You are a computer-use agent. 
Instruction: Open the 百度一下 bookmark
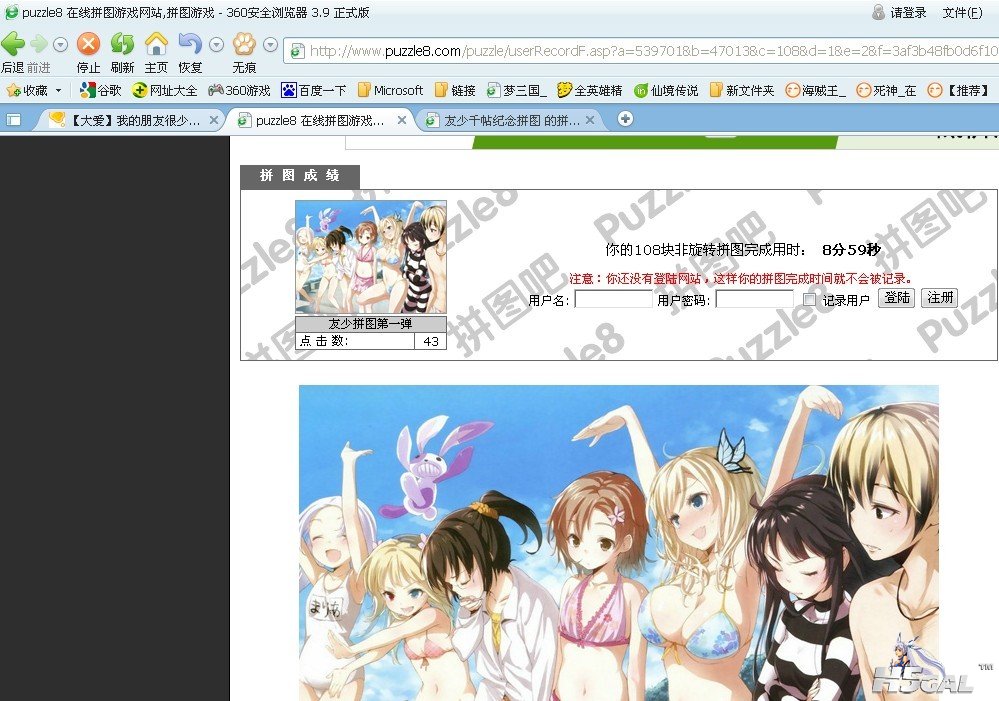[x=313, y=90]
